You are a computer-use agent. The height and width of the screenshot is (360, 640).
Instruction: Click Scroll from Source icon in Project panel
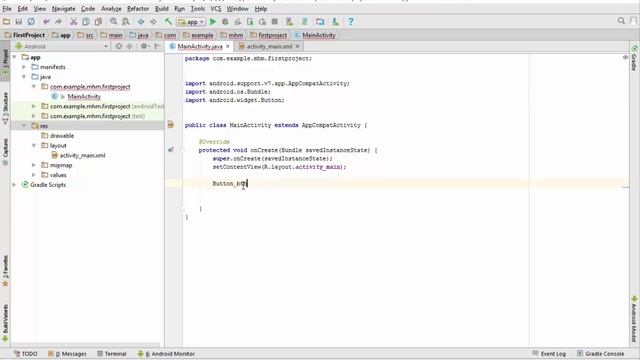pyautogui.click(x=119, y=46)
